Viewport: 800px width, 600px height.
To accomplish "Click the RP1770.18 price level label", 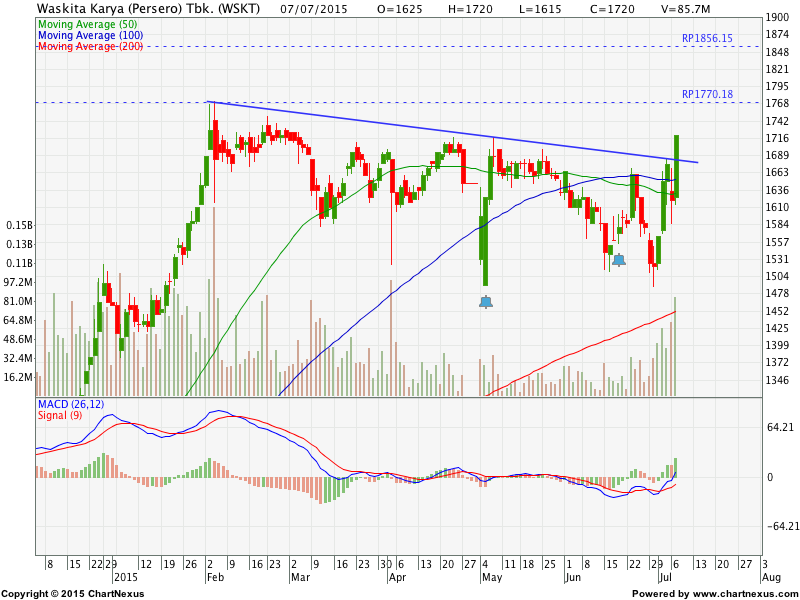I will point(707,95).
